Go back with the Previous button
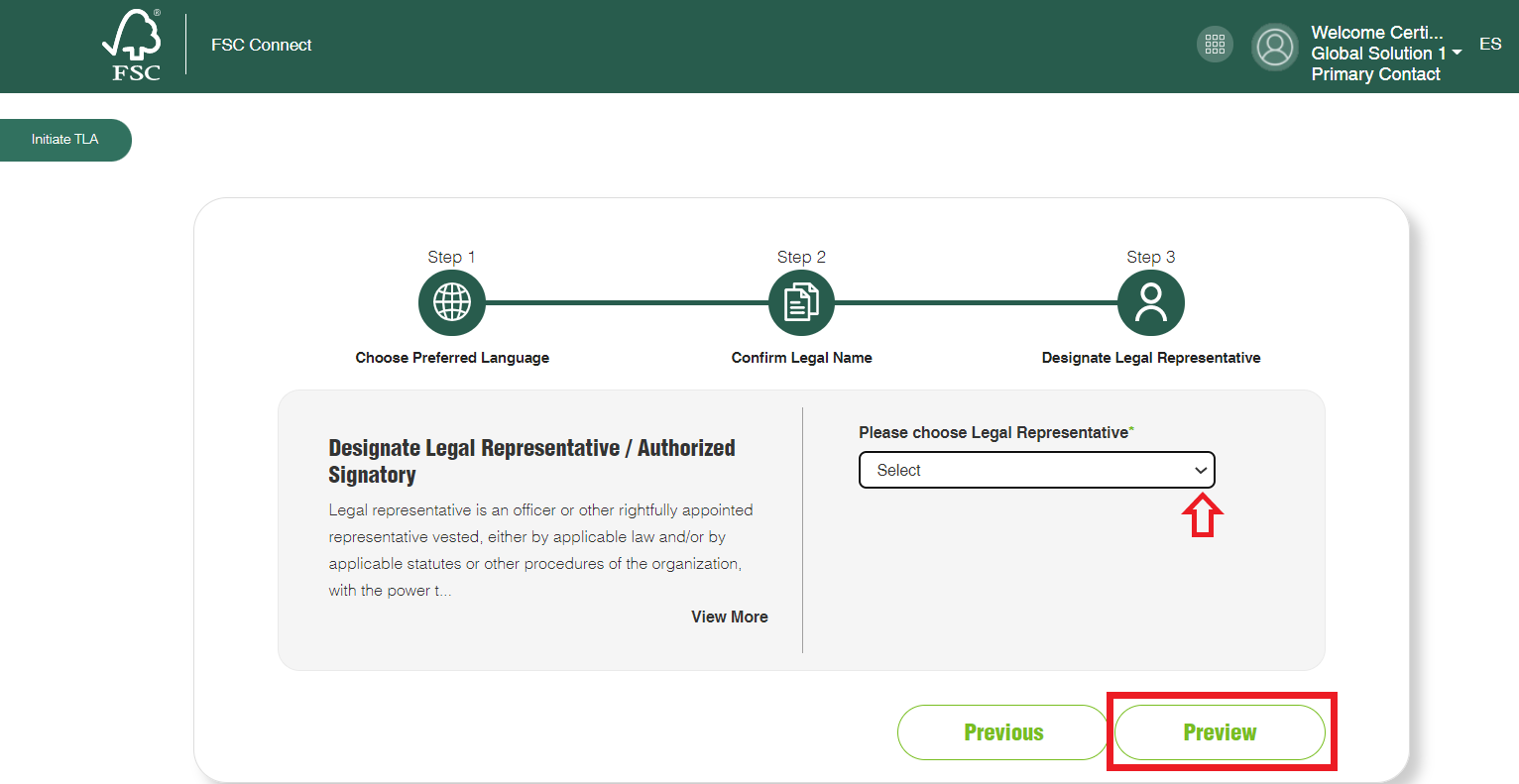This screenshot has width=1519, height=784. coord(1002,732)
